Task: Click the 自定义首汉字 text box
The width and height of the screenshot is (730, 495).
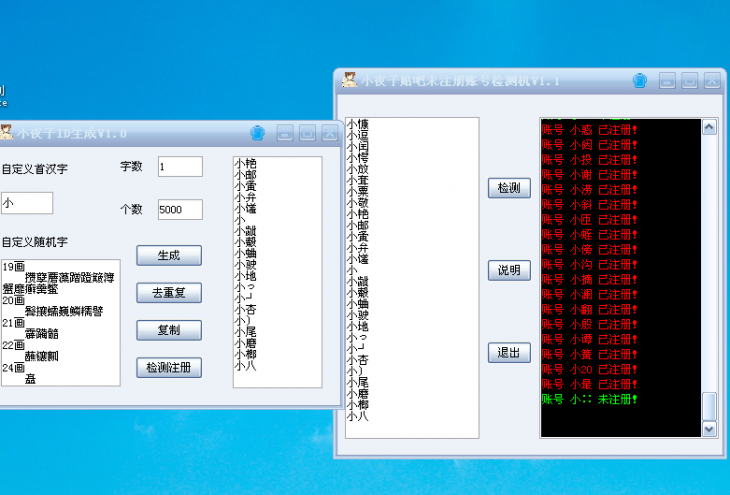Action: (26, 203)
